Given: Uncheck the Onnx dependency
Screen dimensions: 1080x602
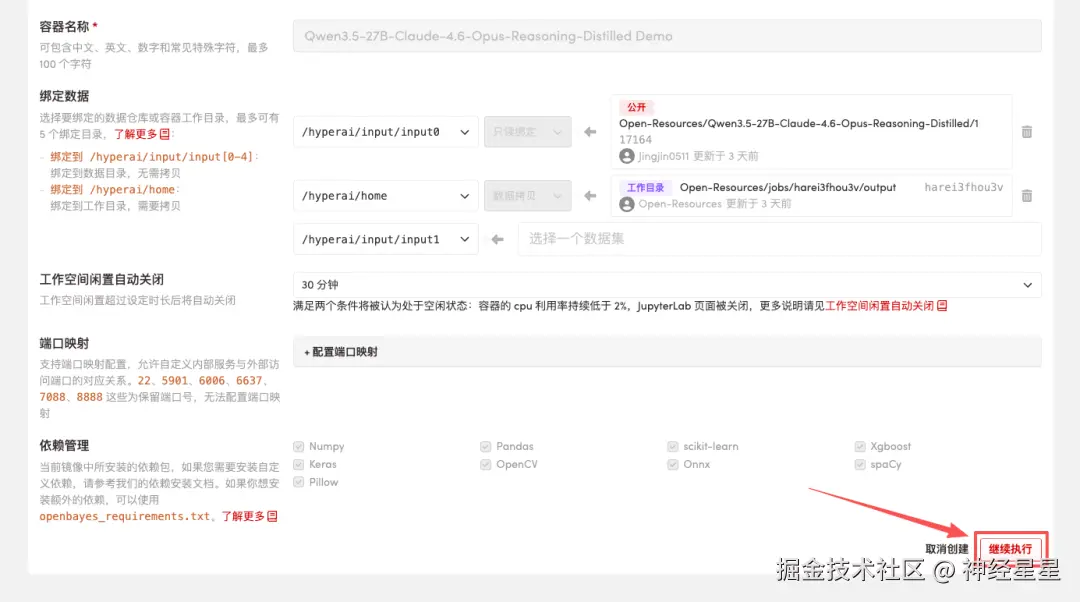Looking at the screenshot, I should pyautogui.click(x=674, y=464).
